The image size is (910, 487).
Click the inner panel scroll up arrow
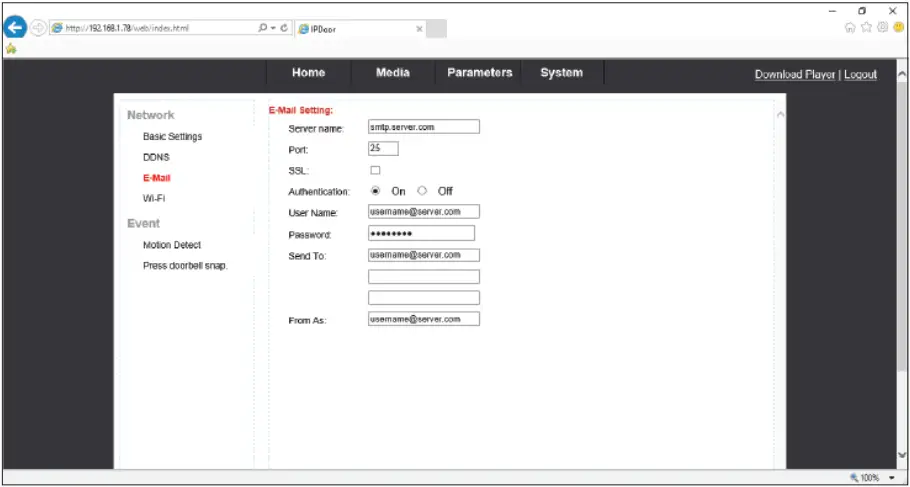(x=781, y=114)
